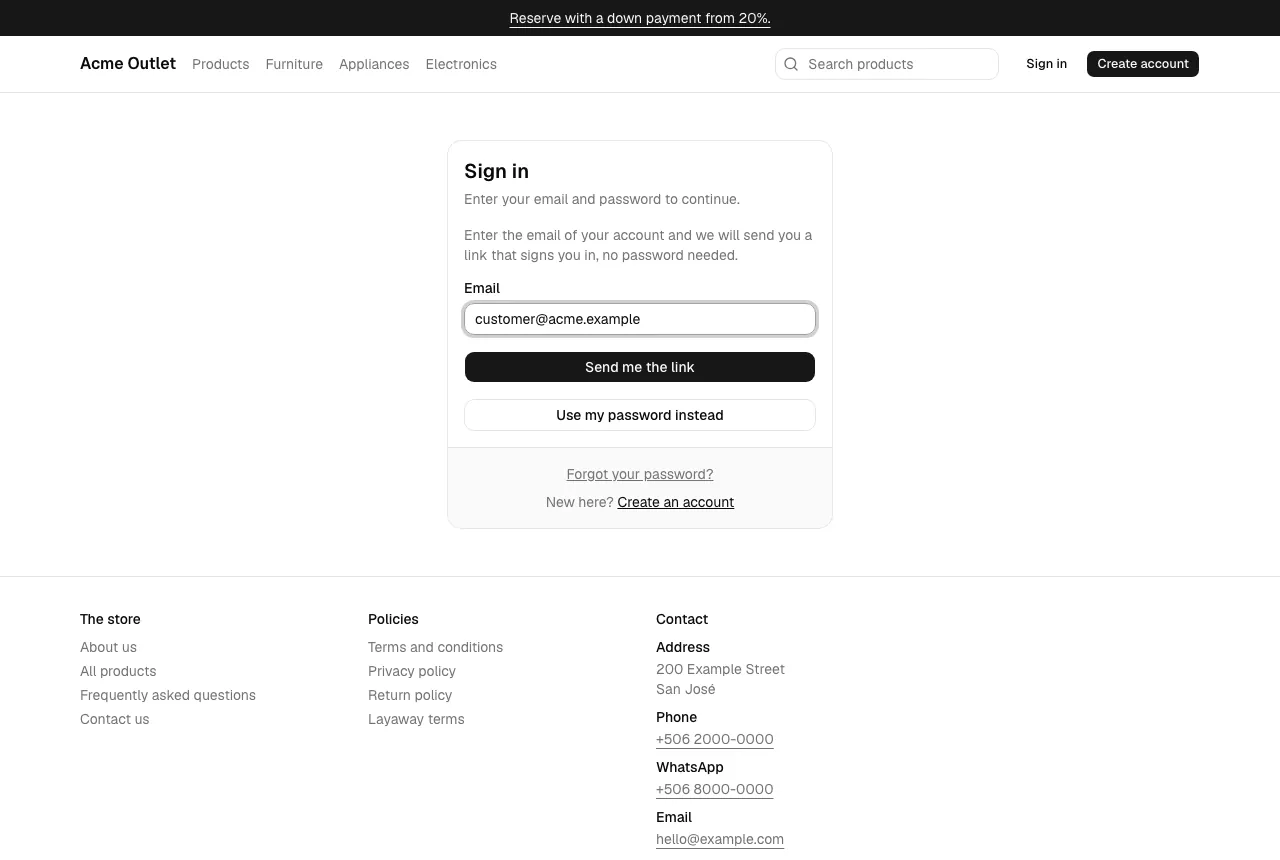Click the Policies footer heading
This screenshot has width=1280, height=860.
coord(393,619)
